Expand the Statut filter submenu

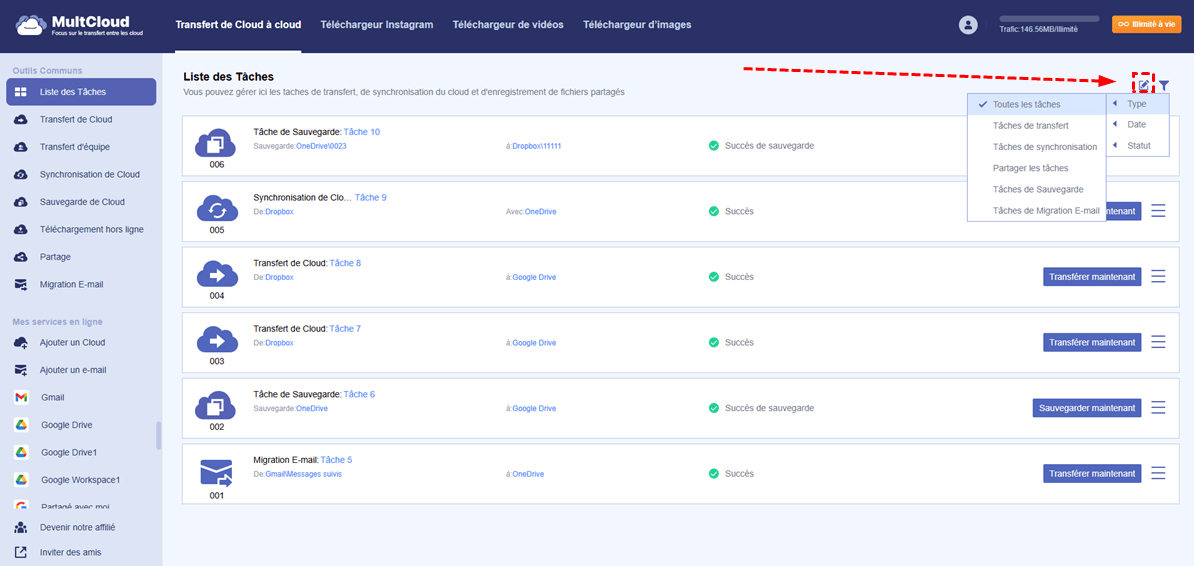point(1136,146)
